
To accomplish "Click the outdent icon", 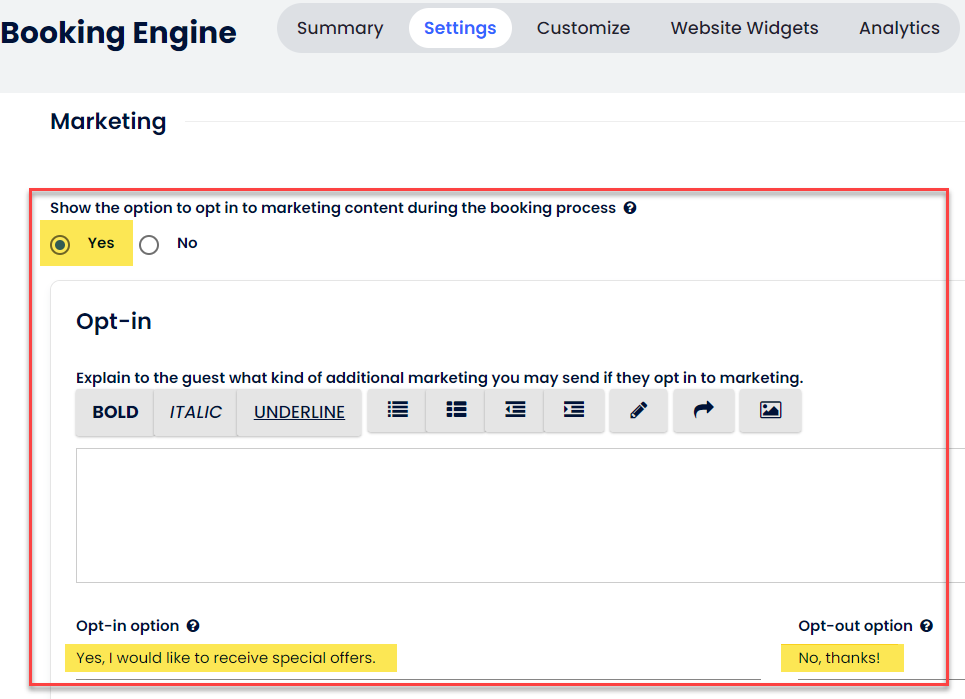I will pos(515,410).
